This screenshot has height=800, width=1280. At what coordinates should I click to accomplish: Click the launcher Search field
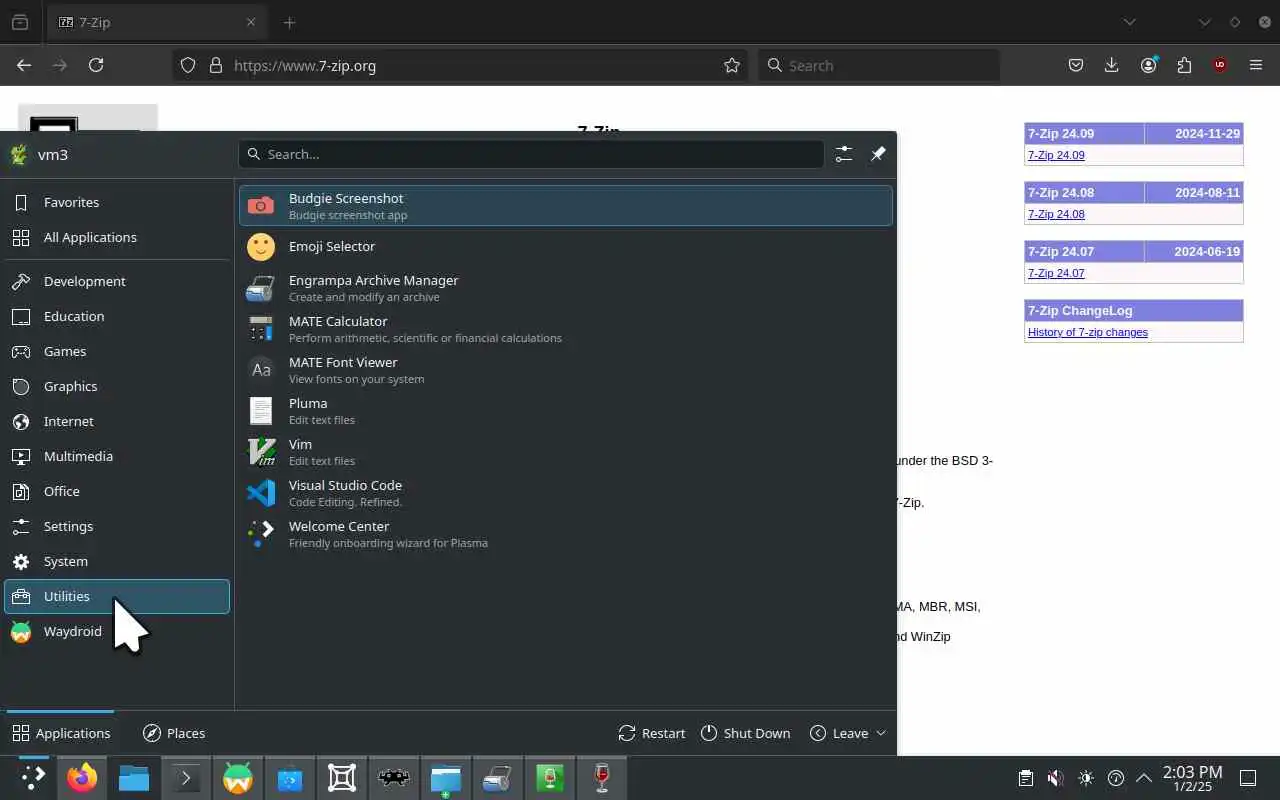click(531, 154)
